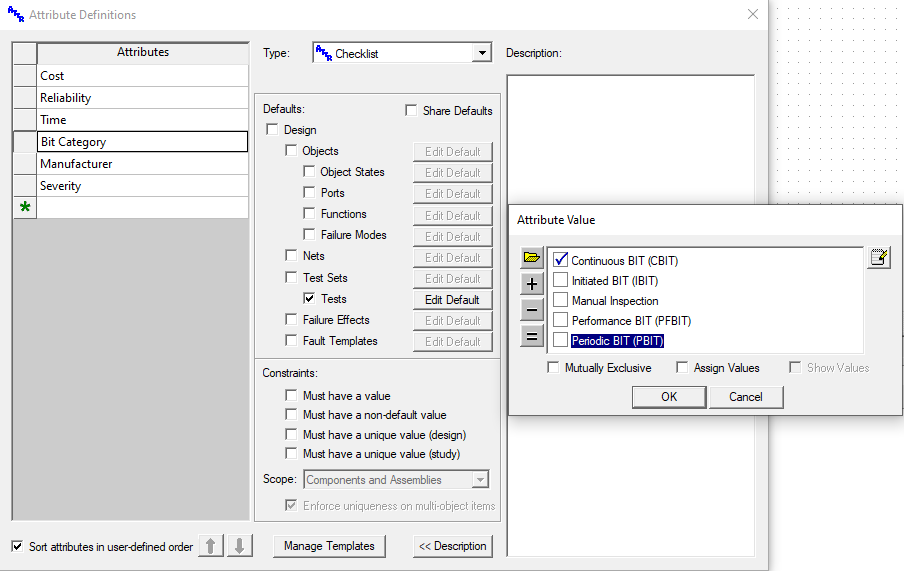This screenshot has width=904, height=571.
Task: Select the Time attribute row
Action: (142, 119)
